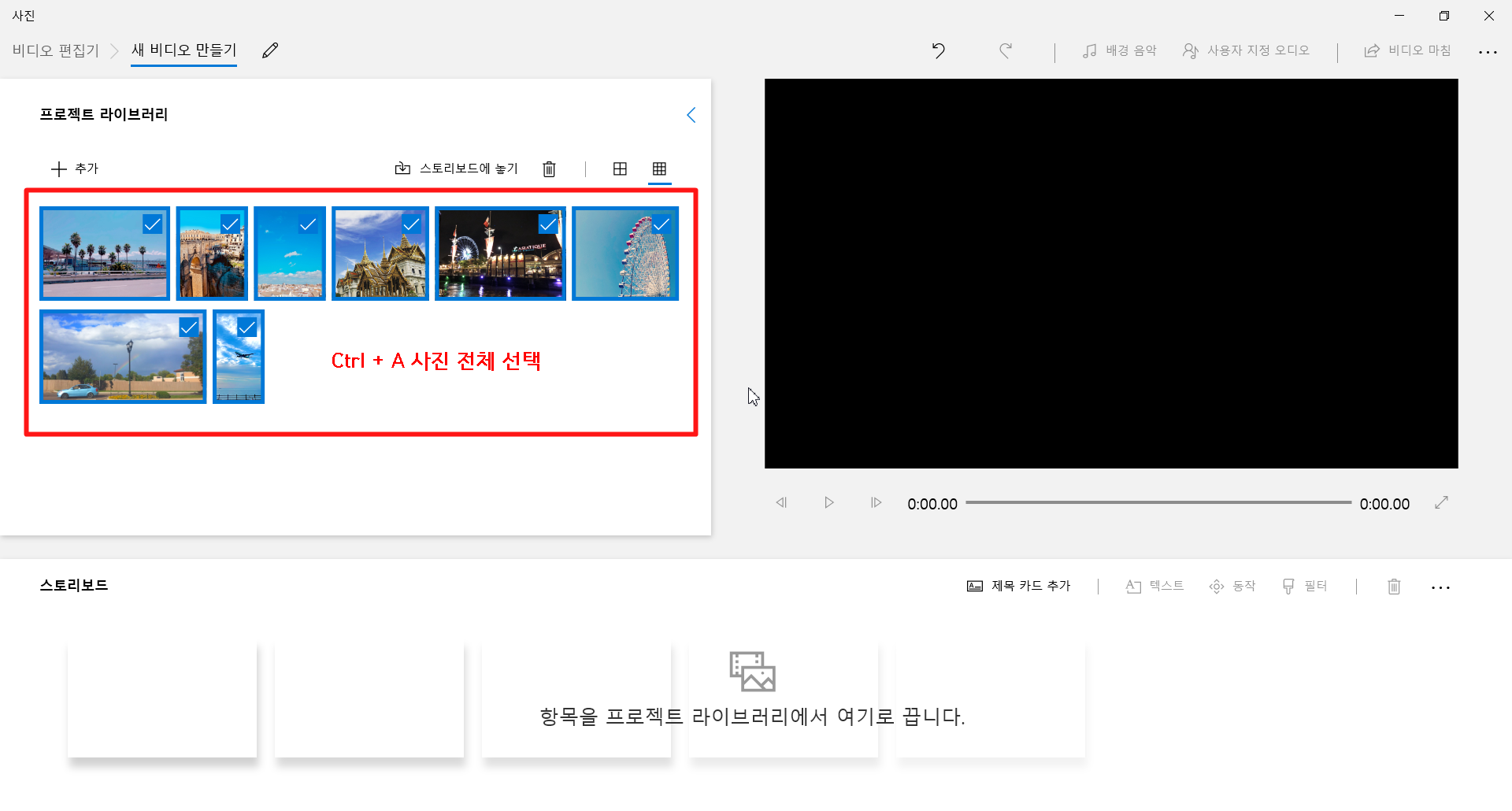
Task: Click the first empty storyboard slot
Action: pyautogui.click(x=162, y=700)
